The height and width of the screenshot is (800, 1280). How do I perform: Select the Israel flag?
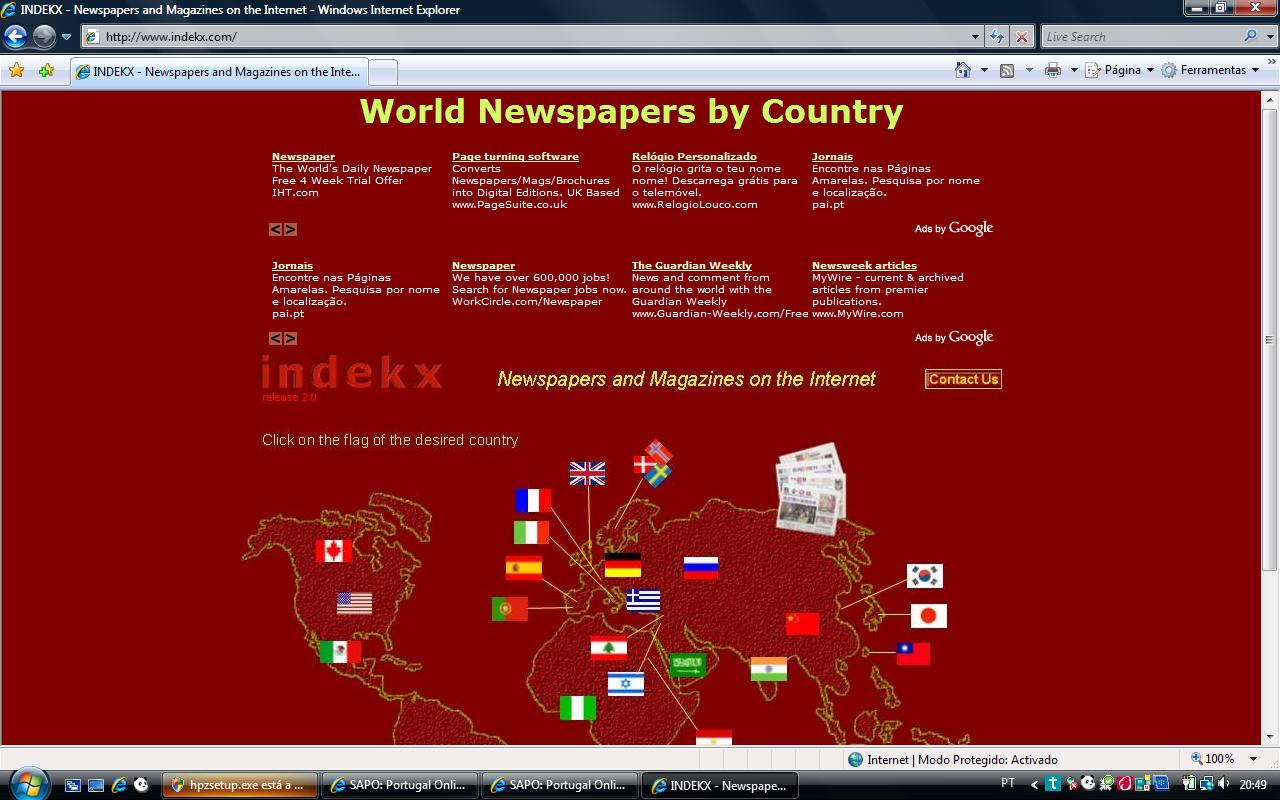point(626,684)
